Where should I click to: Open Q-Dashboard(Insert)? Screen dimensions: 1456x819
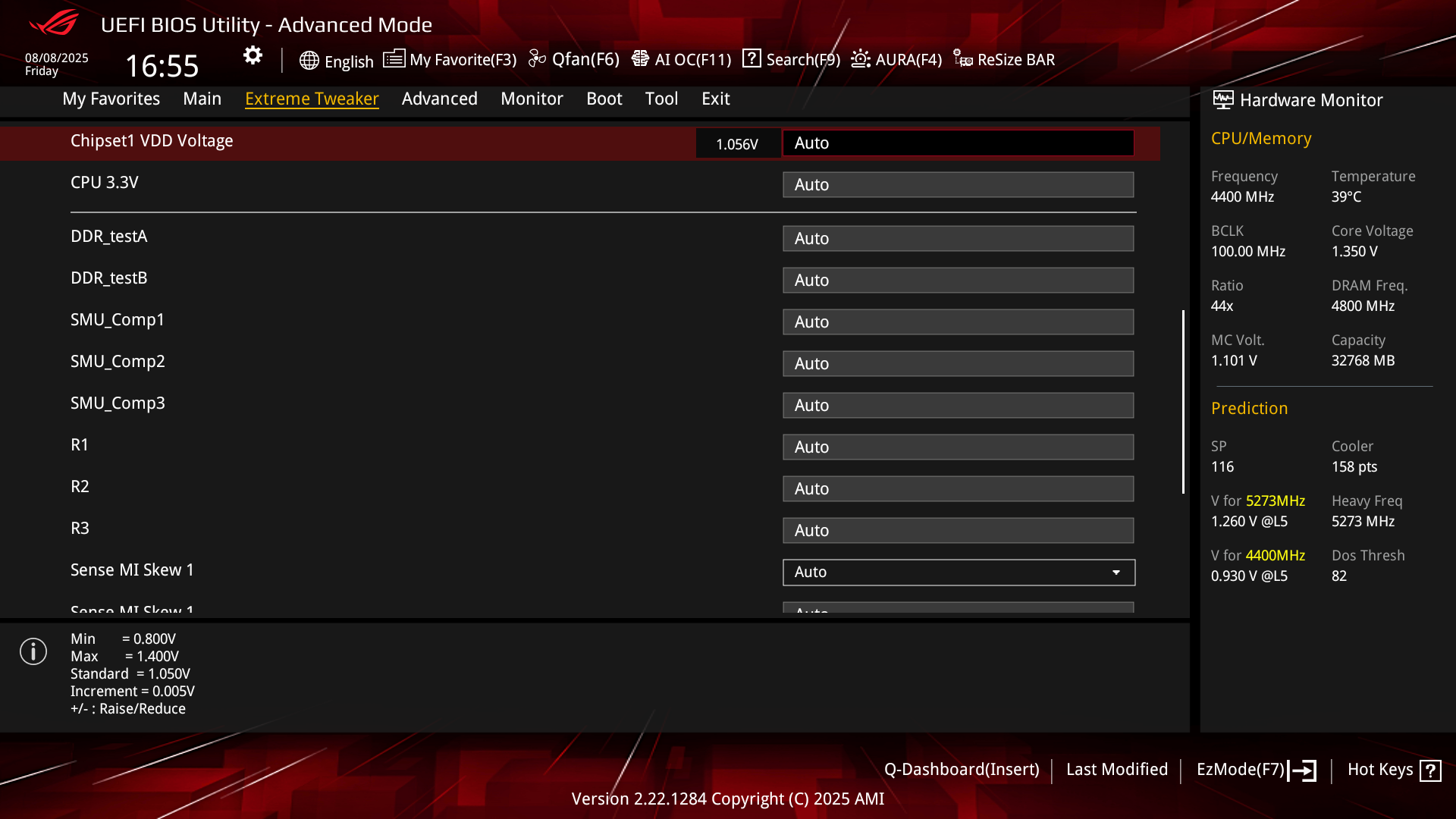point(962,769)
